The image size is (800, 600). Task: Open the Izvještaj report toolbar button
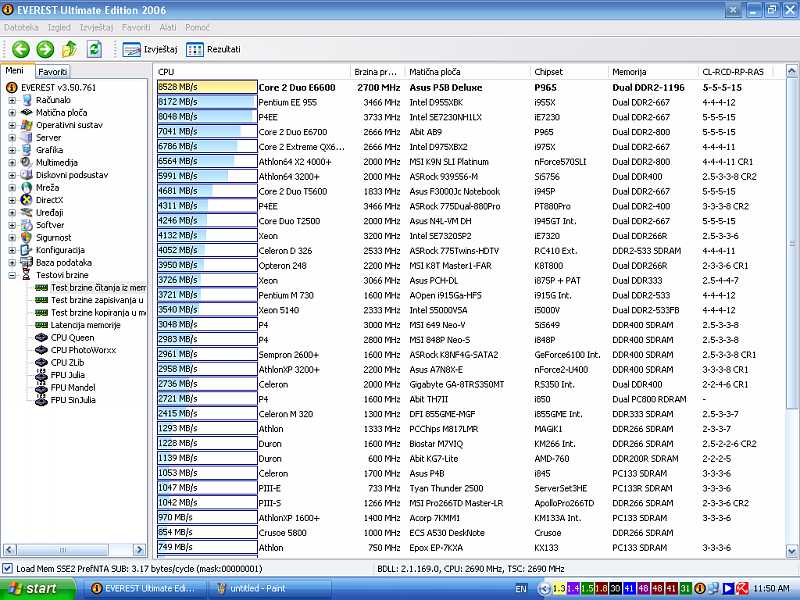click(150, 49)
